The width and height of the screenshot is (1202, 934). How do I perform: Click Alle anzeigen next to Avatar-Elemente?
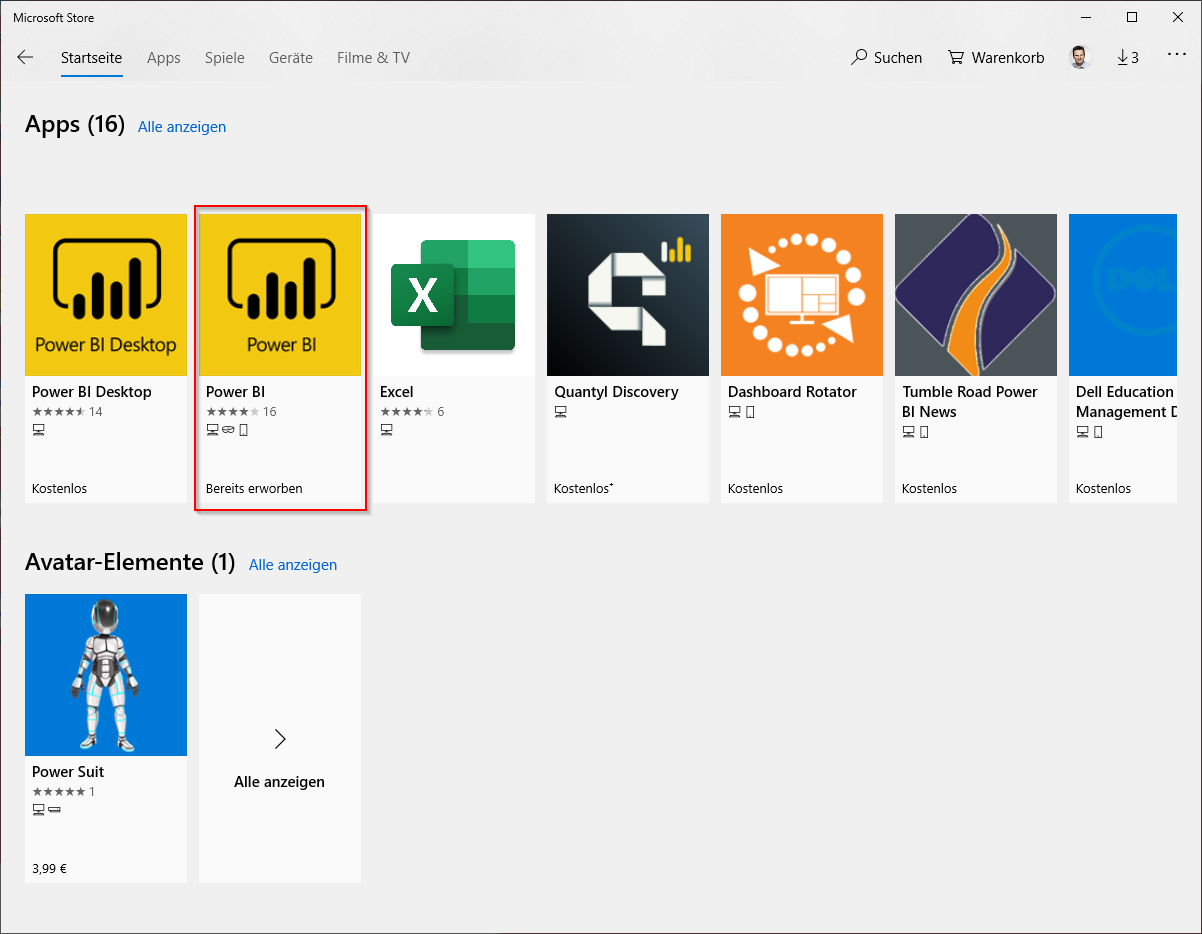pyautogui.click(x=293, y=565)
